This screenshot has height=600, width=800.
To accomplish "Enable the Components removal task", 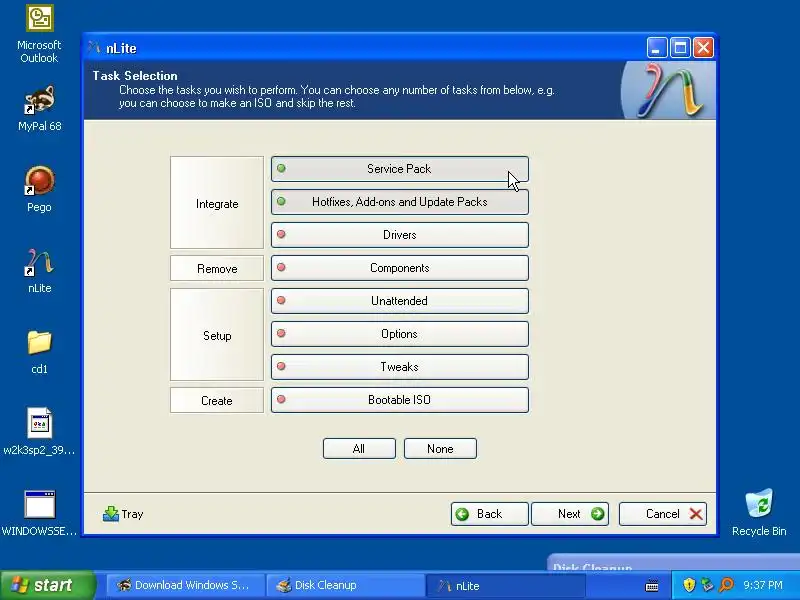I will (399, 268).
